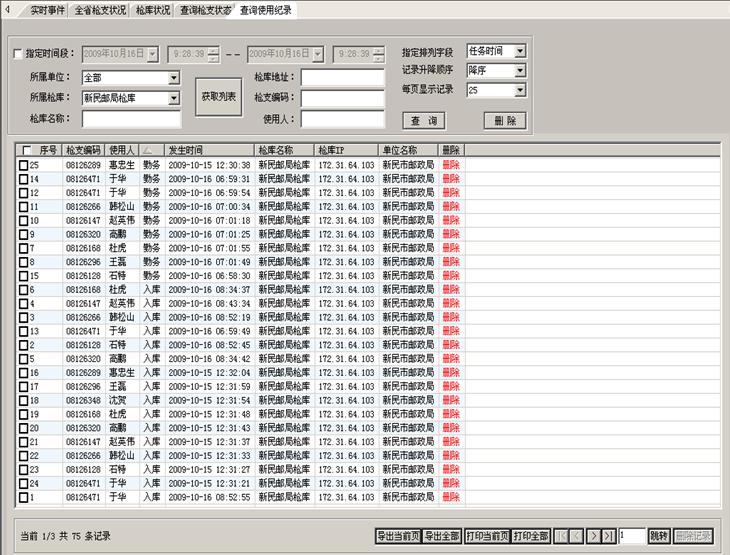Click the tab scroll left arrow
Image resolution: width=730 pixels, height=555 pixels.
pos(6,8)
